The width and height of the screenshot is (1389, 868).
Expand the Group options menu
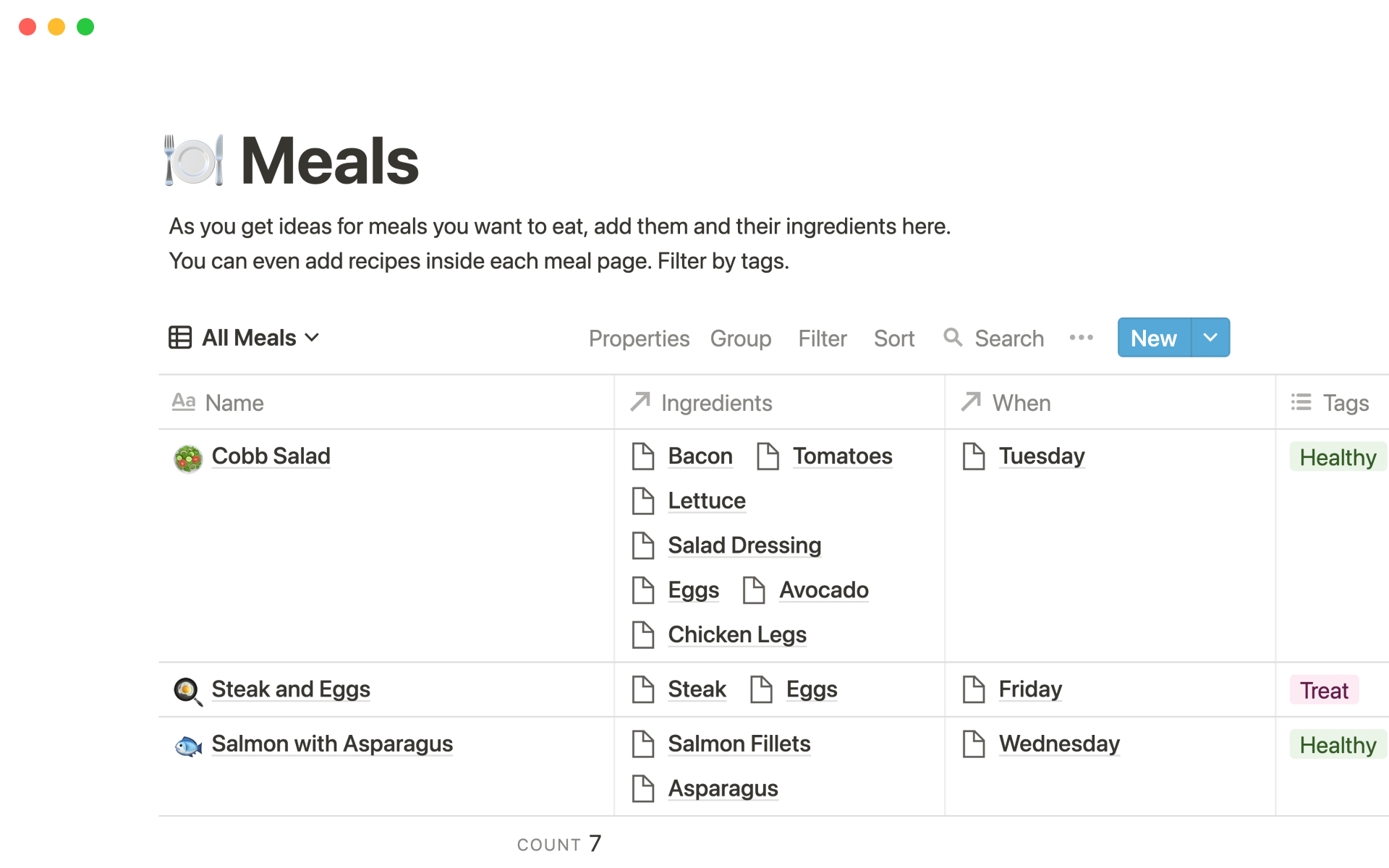pos(740,337)
